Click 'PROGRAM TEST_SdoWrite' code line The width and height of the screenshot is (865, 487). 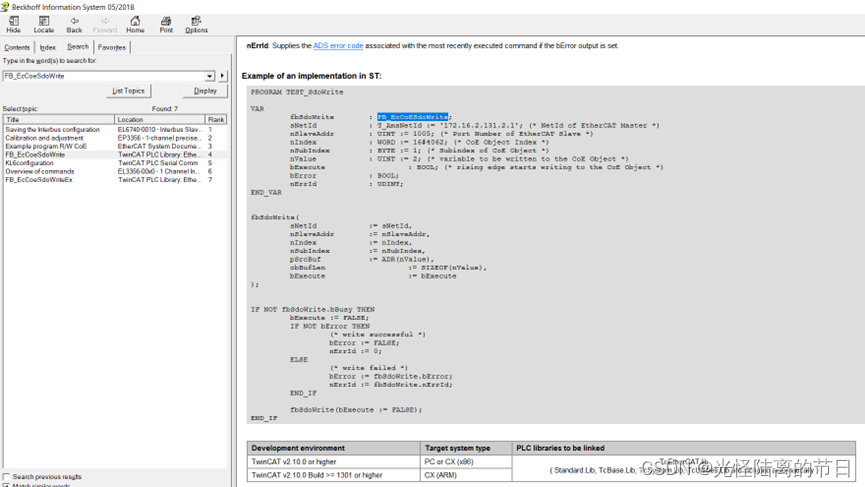[297, 92]
